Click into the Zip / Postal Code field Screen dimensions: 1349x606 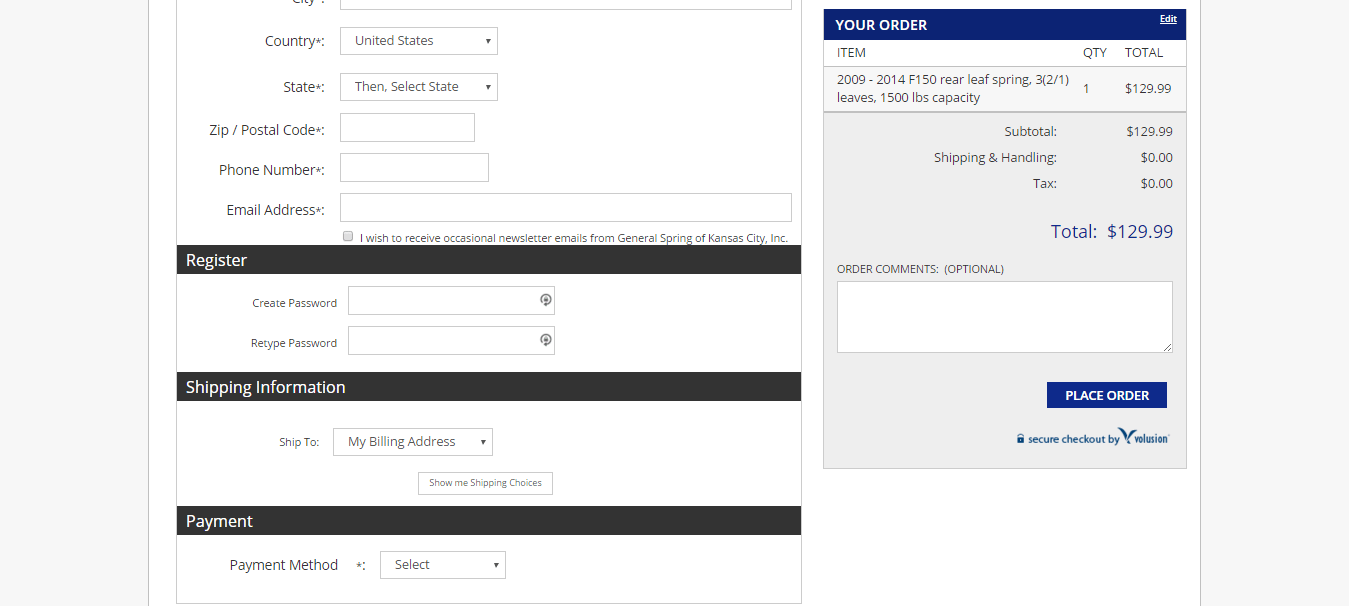[407, 128]
